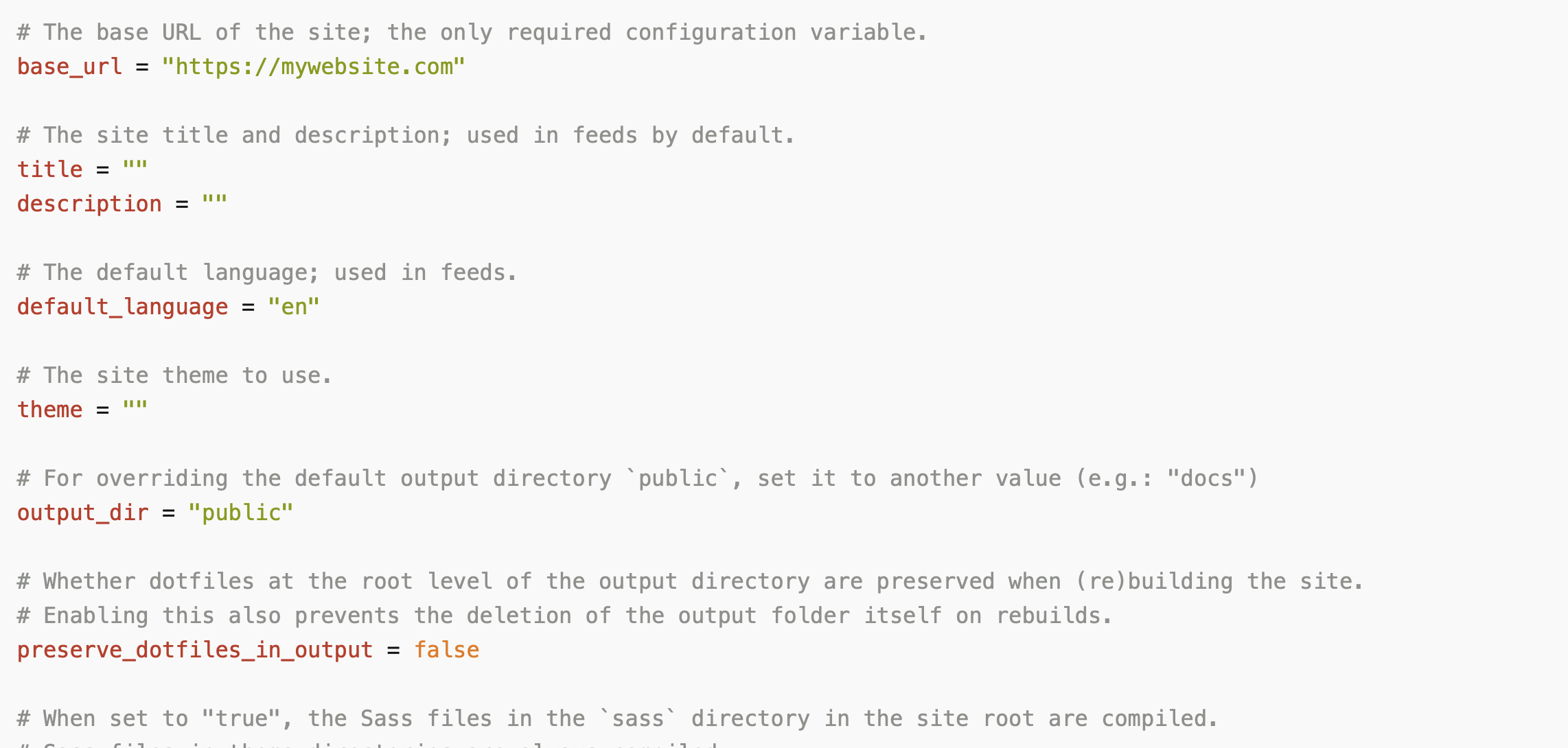This screenshot has width=1568, height=748.
Task: Click the site theme comment line
Action: click(x=174, y=375)
